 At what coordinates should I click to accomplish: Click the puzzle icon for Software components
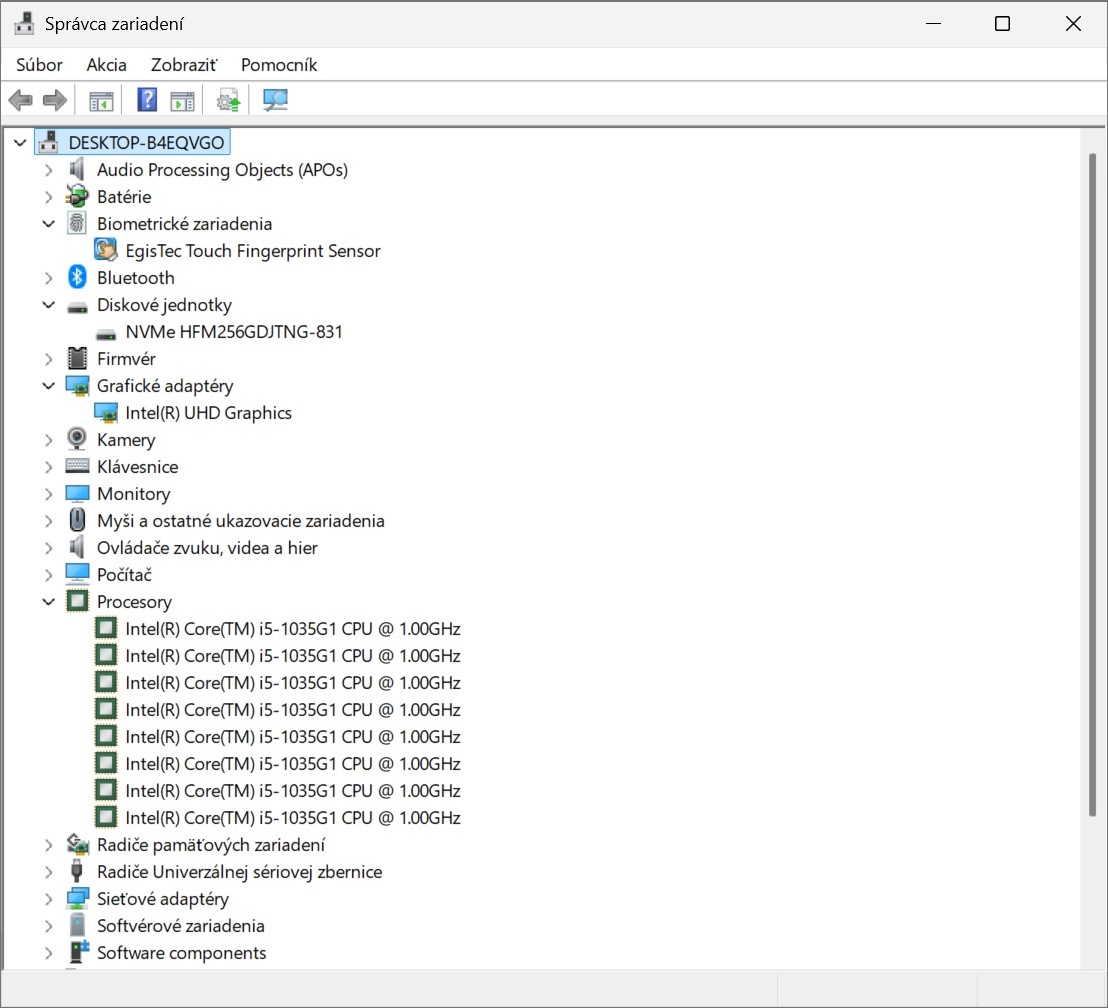tap(78, 951)
